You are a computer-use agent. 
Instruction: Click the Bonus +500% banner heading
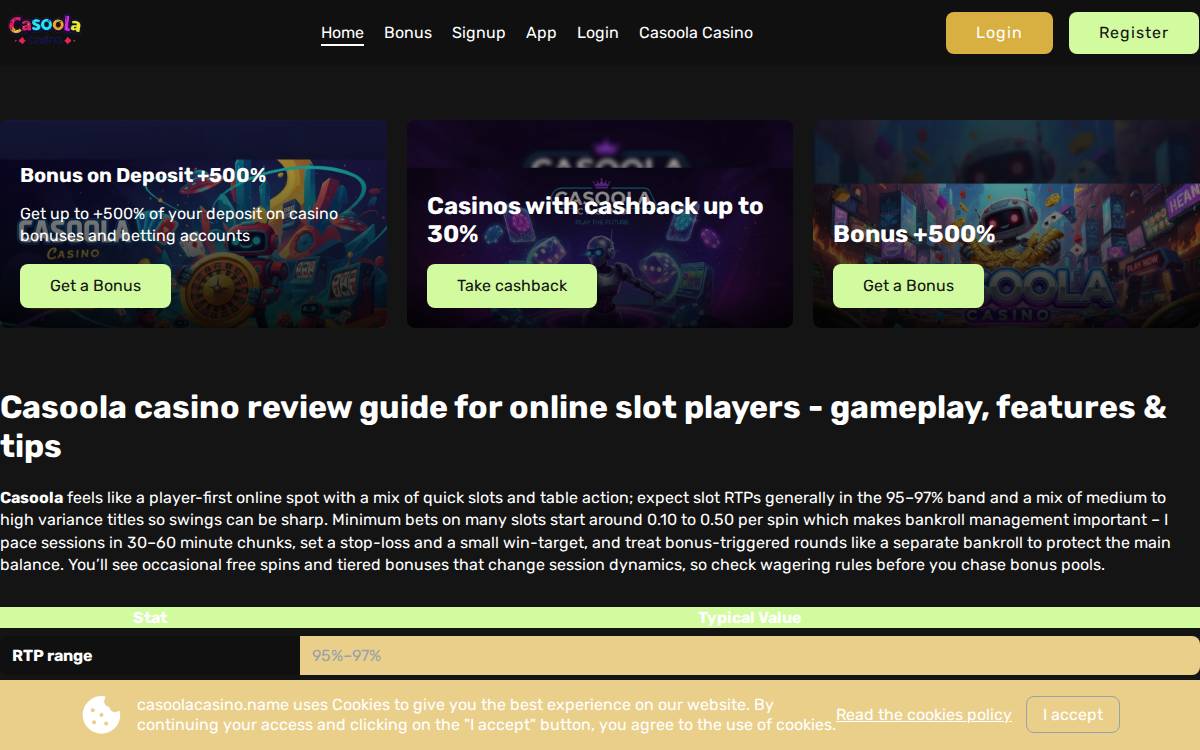click(x=914, y=234)
